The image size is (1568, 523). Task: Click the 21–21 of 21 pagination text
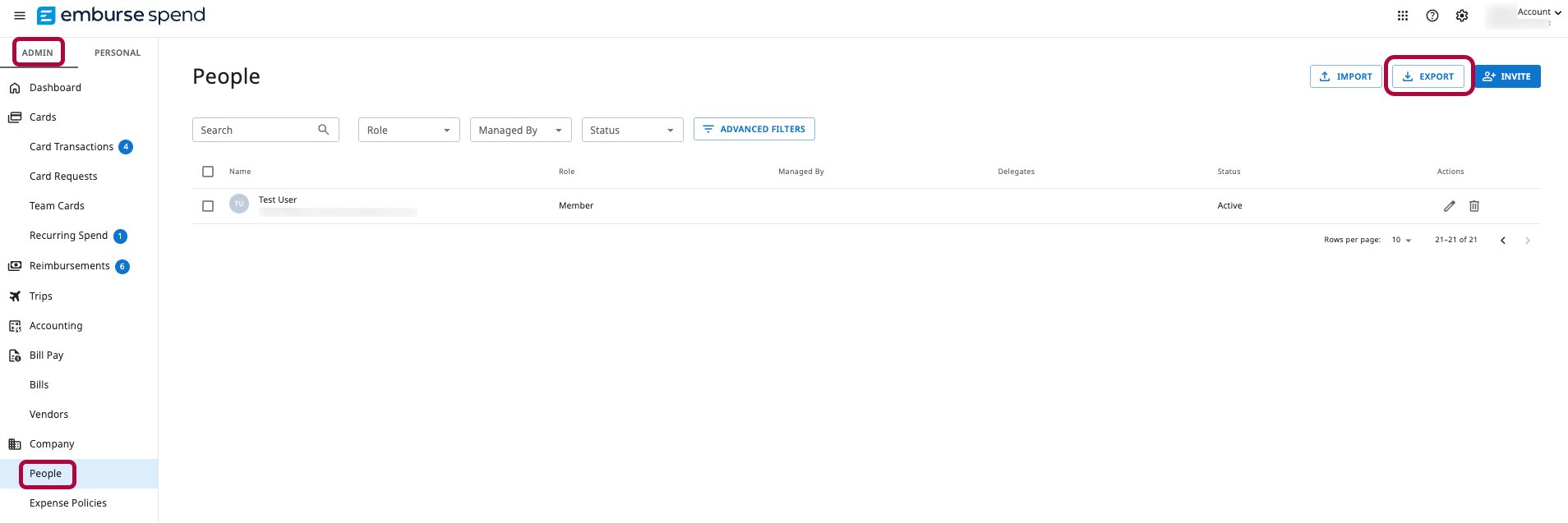coord(1456,240)
